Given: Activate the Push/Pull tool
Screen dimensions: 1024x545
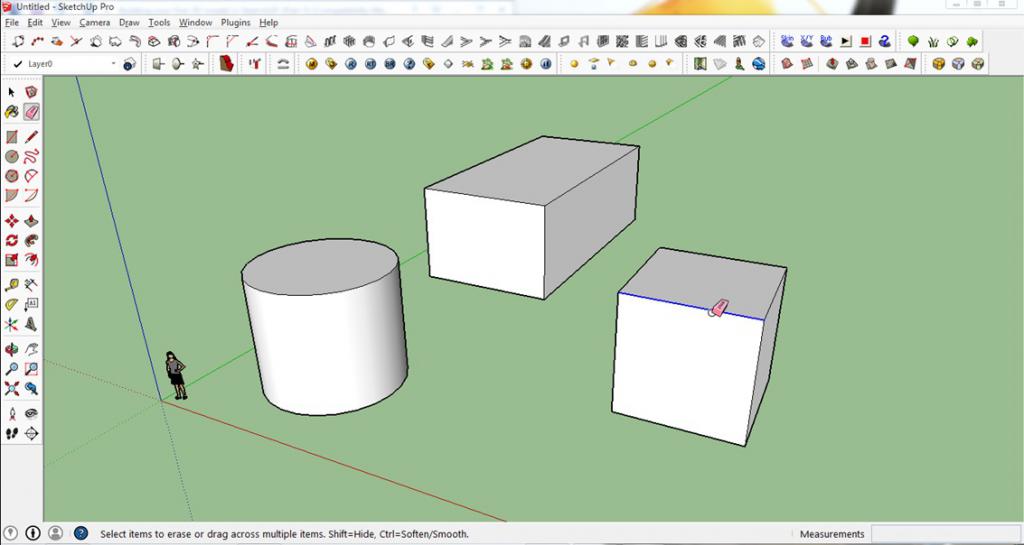Looking at the screenshot, I should click(x=31, y=221).
